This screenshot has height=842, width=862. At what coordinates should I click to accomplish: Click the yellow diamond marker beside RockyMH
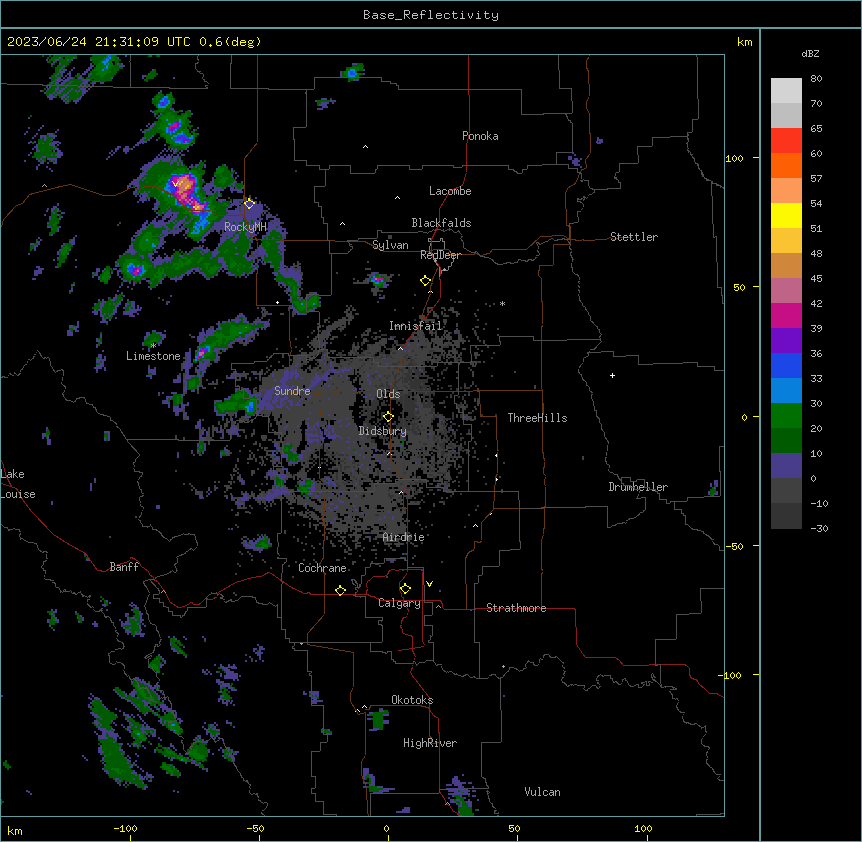[x=249, y=204]
